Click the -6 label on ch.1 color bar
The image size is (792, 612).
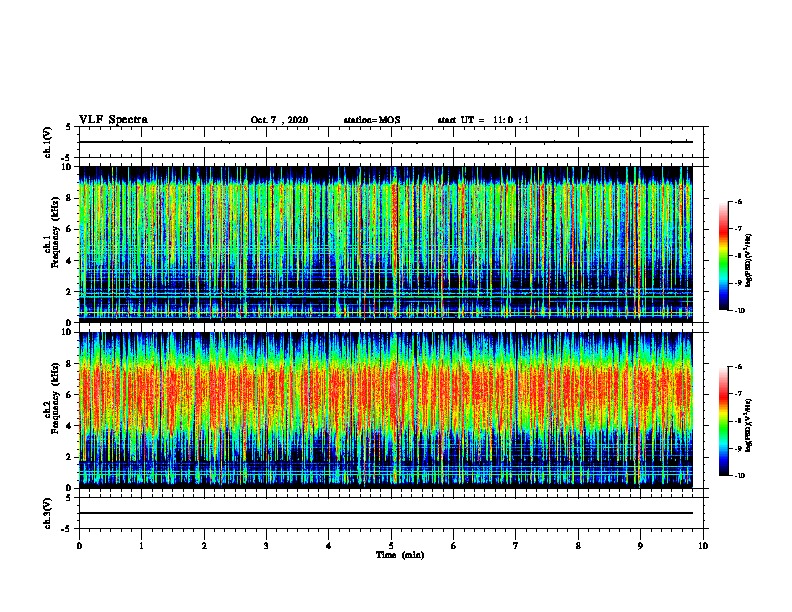[x=738, y=202]
